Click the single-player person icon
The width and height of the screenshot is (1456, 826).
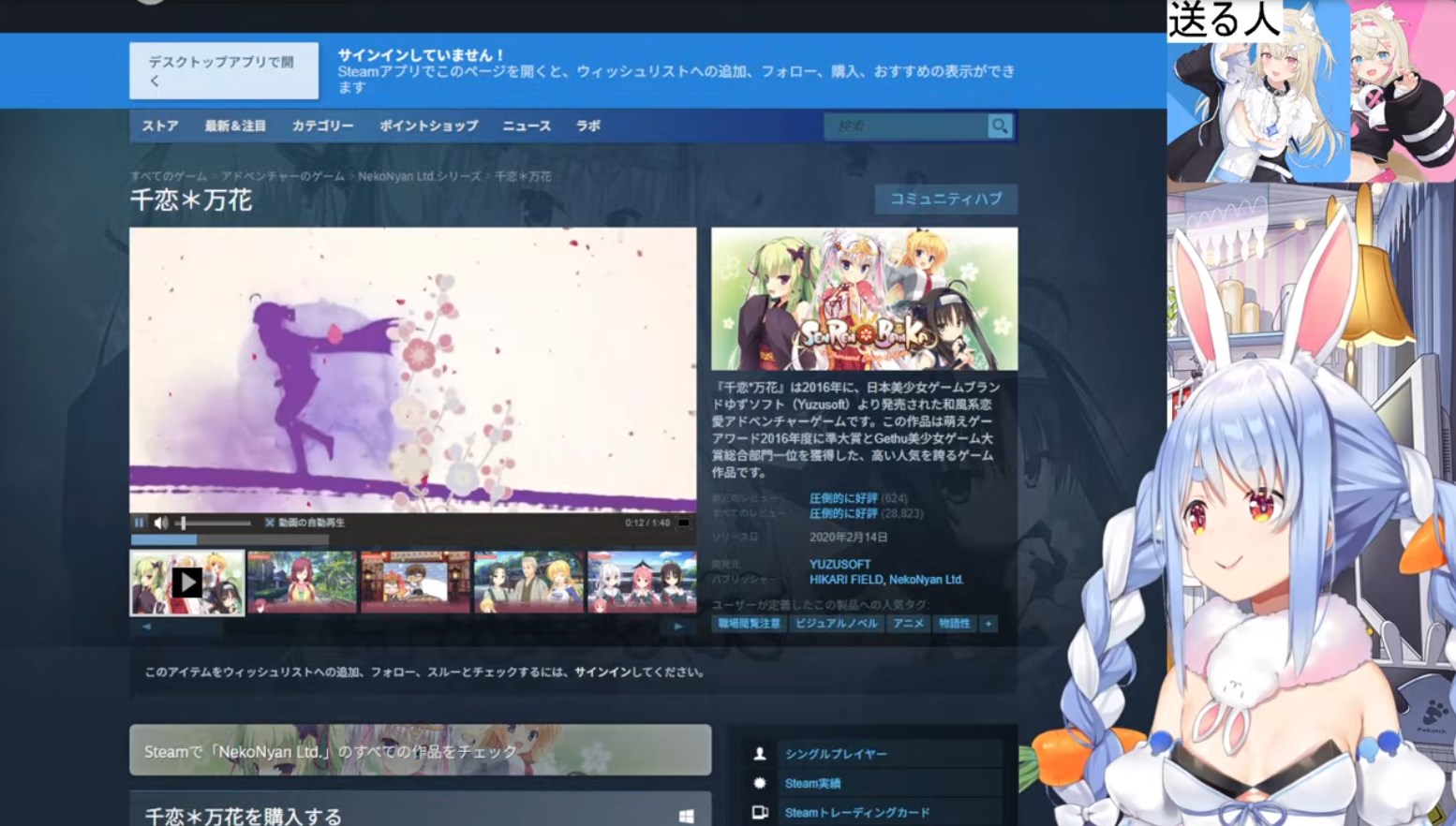(760, 754)
